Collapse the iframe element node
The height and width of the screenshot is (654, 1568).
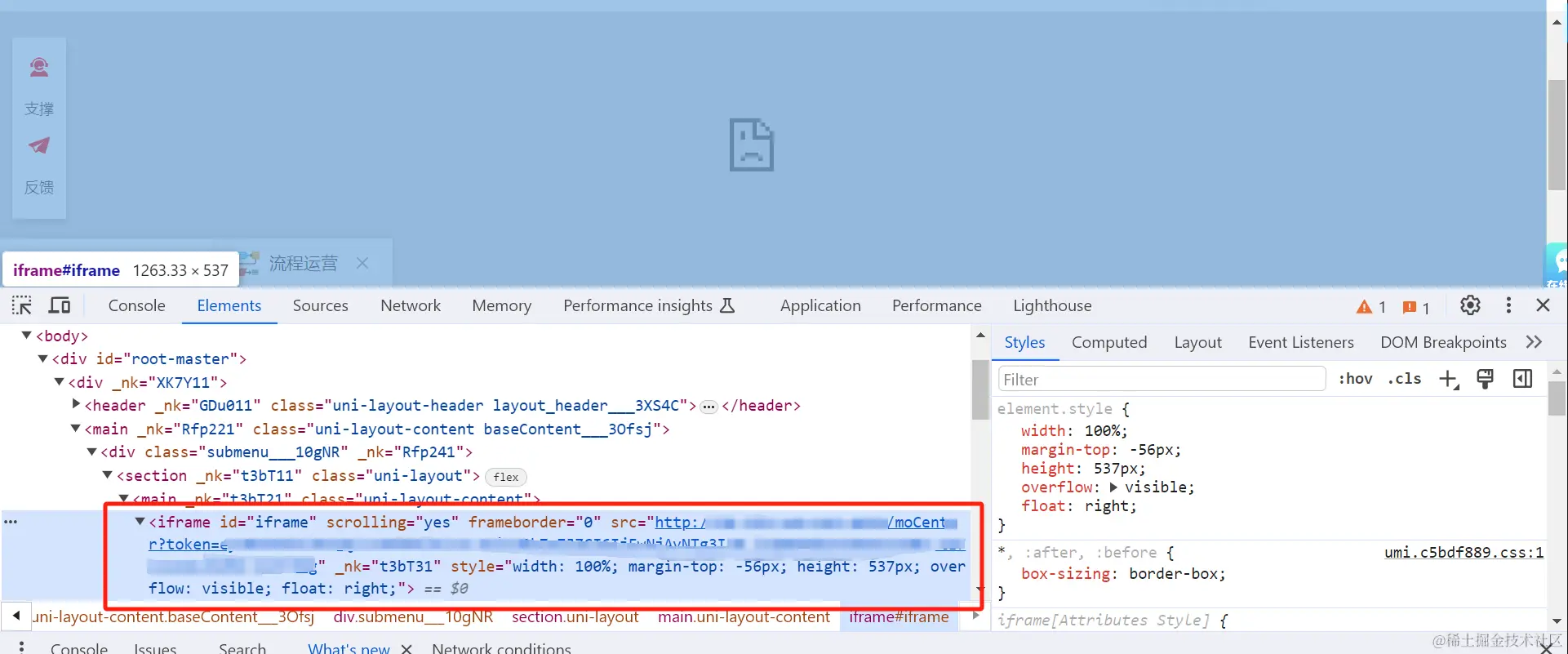(140, 521)
